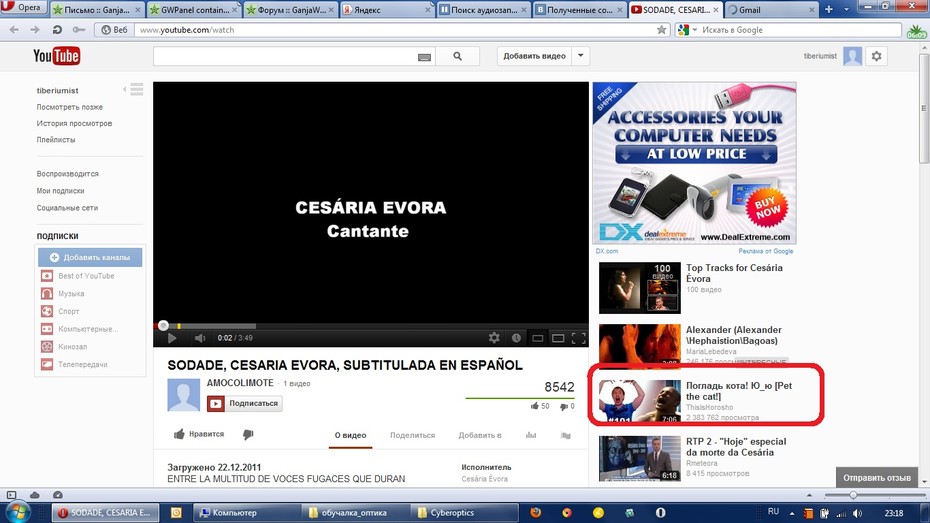This screenshot has width=930, height=523.
Task: Click browser forward arrow
Action: 35,30
